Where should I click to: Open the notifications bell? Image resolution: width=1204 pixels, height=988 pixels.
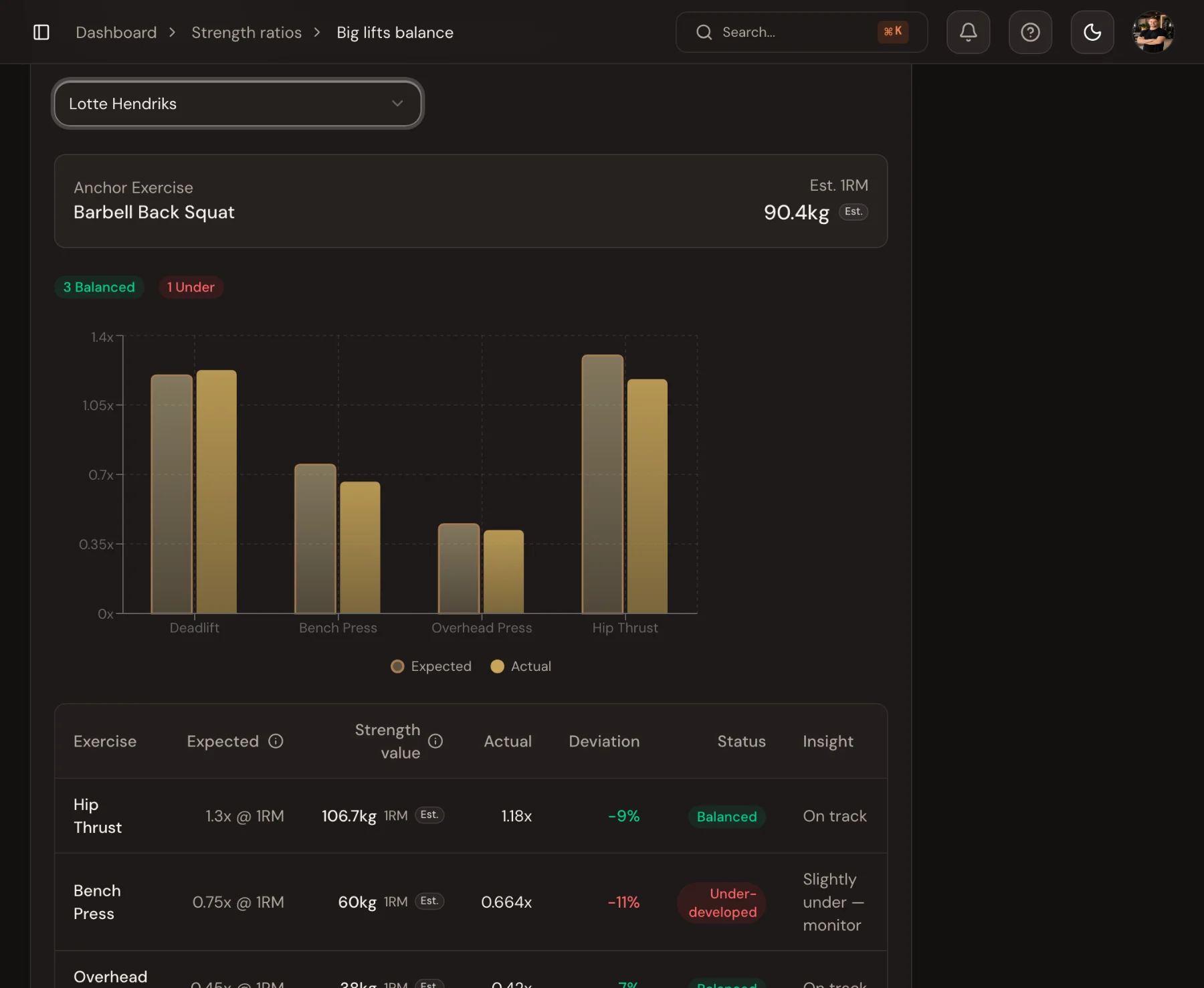(968, 32)
